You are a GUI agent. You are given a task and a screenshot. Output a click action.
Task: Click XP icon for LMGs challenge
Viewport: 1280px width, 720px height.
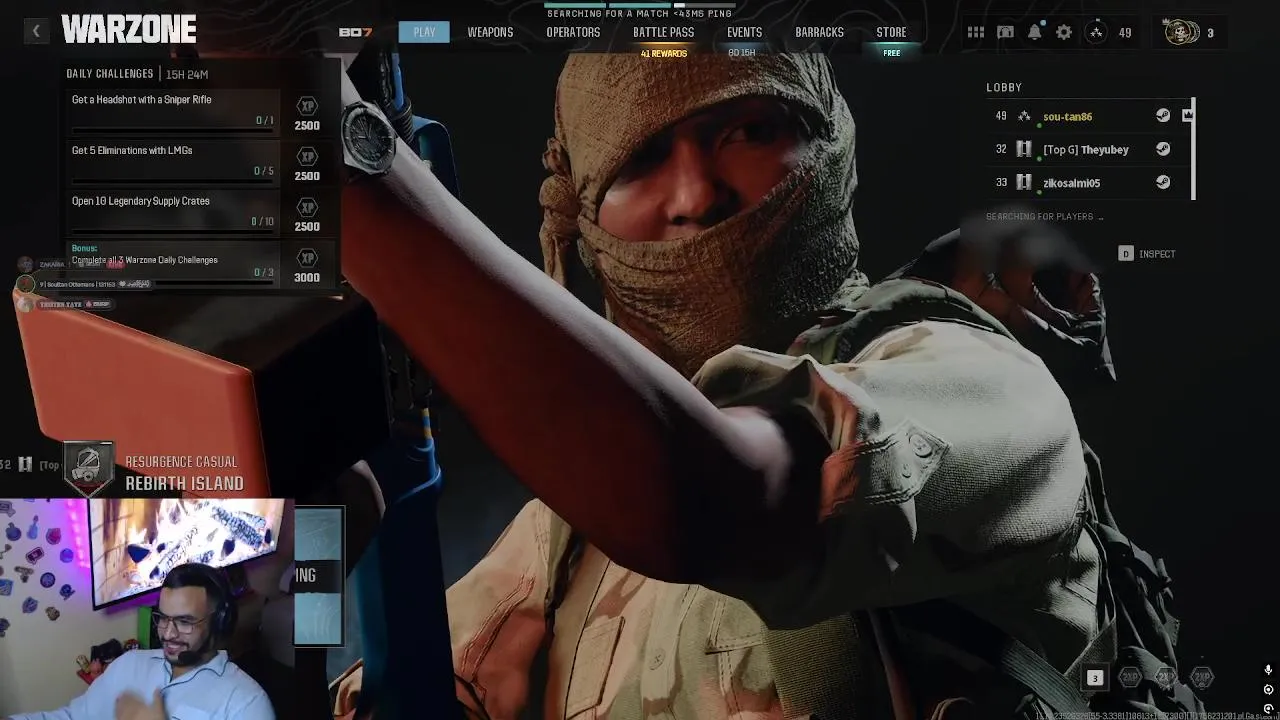307,157
